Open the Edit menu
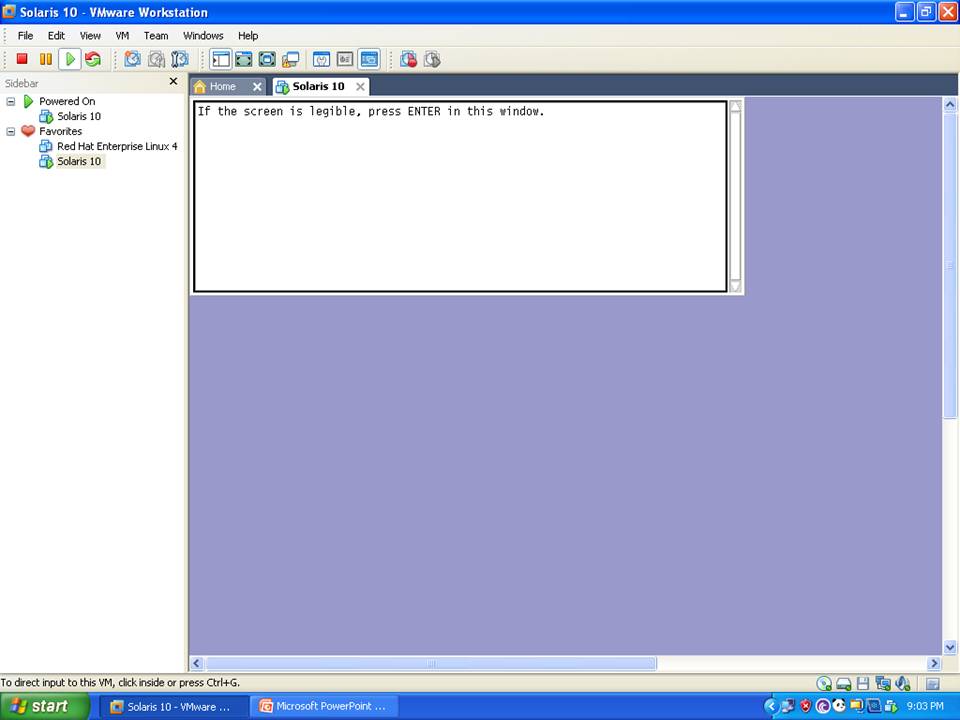 56,36
